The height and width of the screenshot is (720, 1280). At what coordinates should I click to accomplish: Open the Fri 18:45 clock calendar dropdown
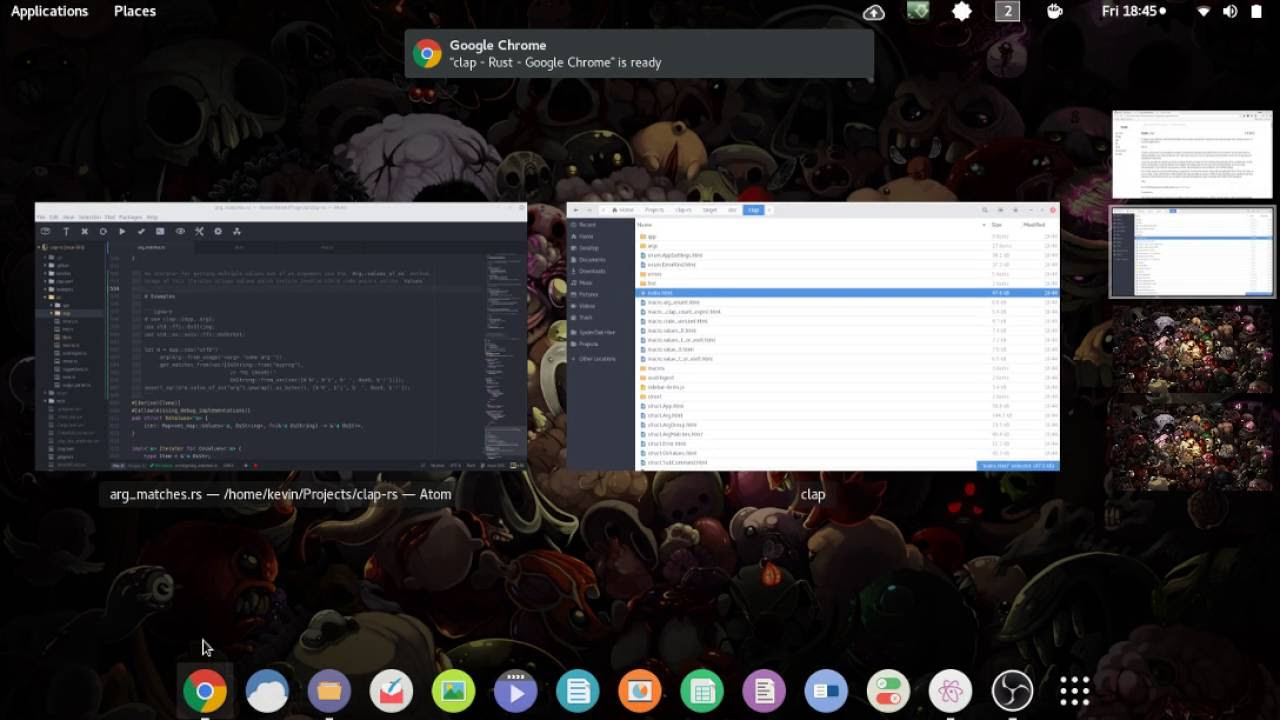point(1135,11)
